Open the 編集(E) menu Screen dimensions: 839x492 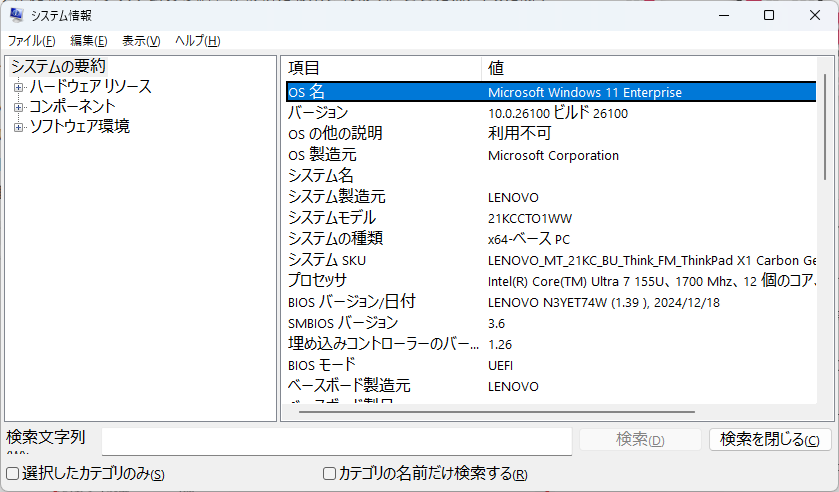point(89,41)
